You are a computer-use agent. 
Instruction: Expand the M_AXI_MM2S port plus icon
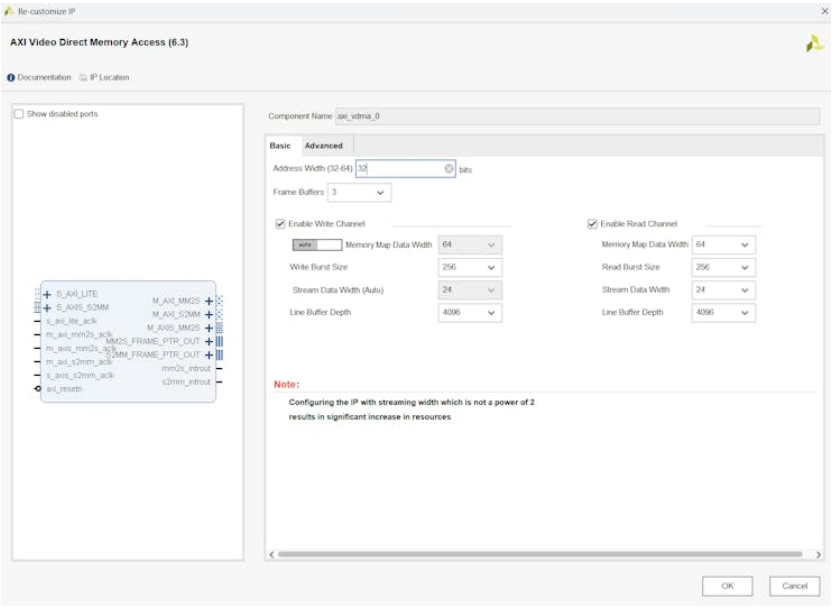click(209, 300)
